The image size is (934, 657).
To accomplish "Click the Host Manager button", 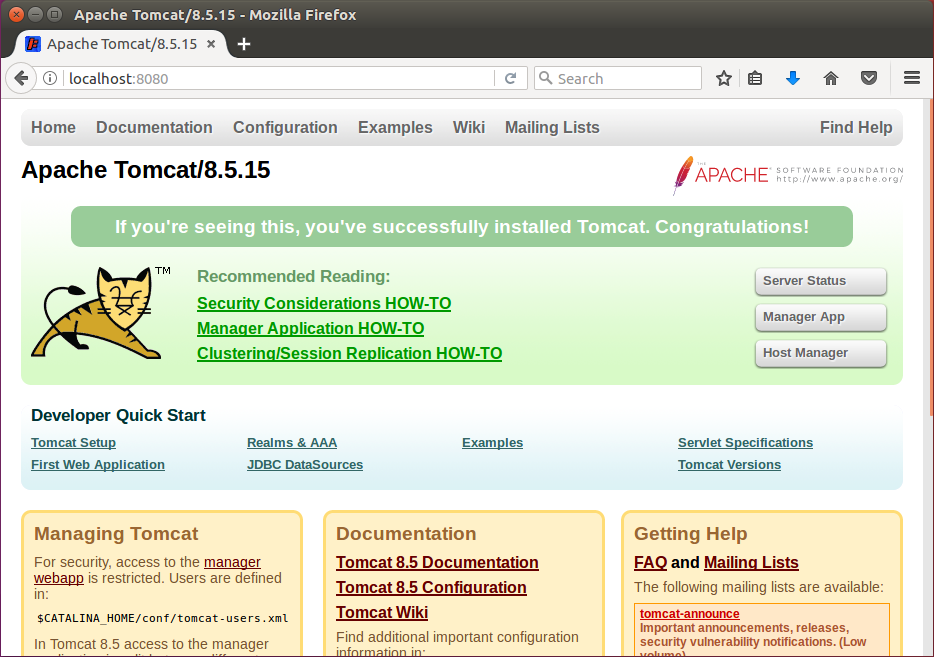I will tap(821, 353).
